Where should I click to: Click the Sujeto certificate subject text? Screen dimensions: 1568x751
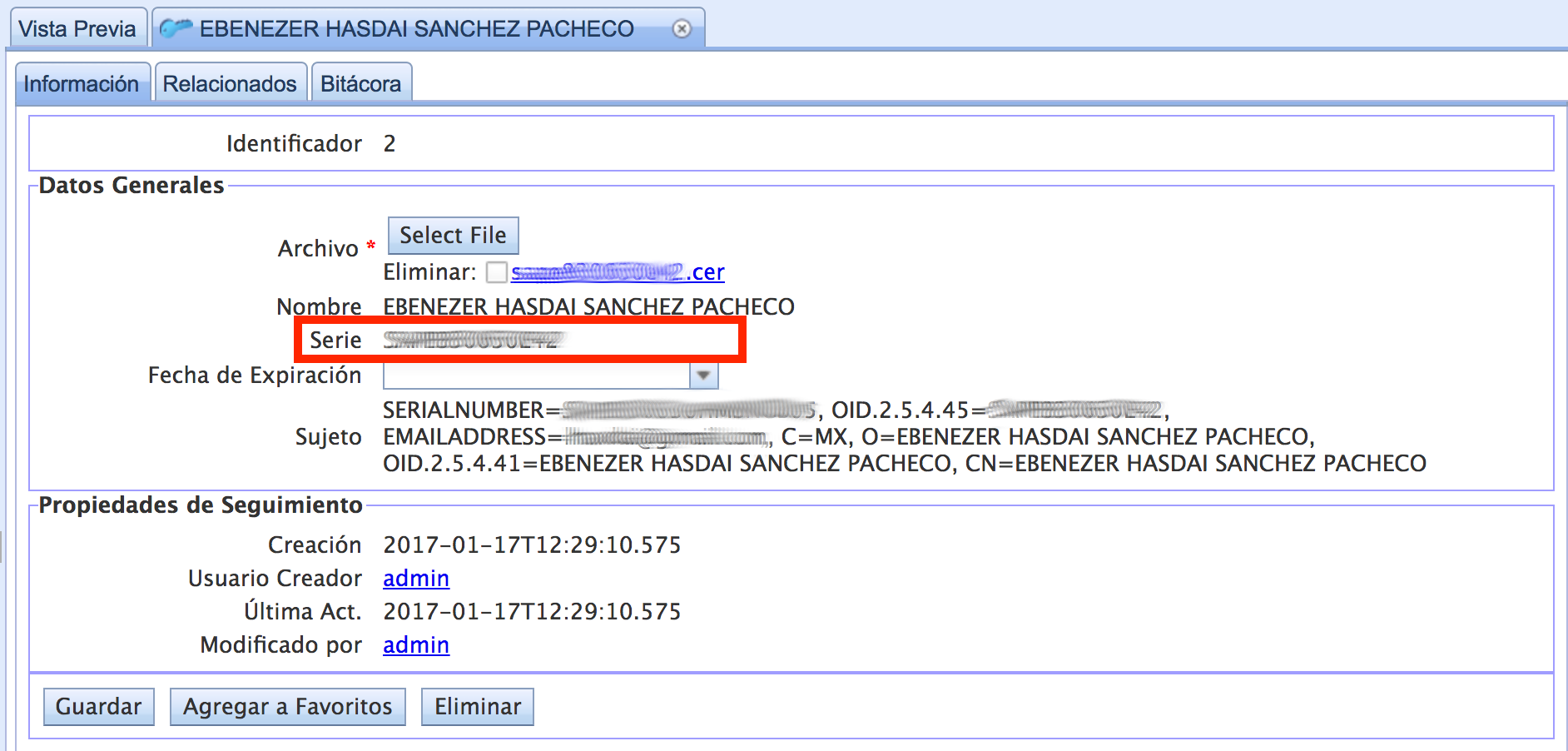[x=905, y=436]
